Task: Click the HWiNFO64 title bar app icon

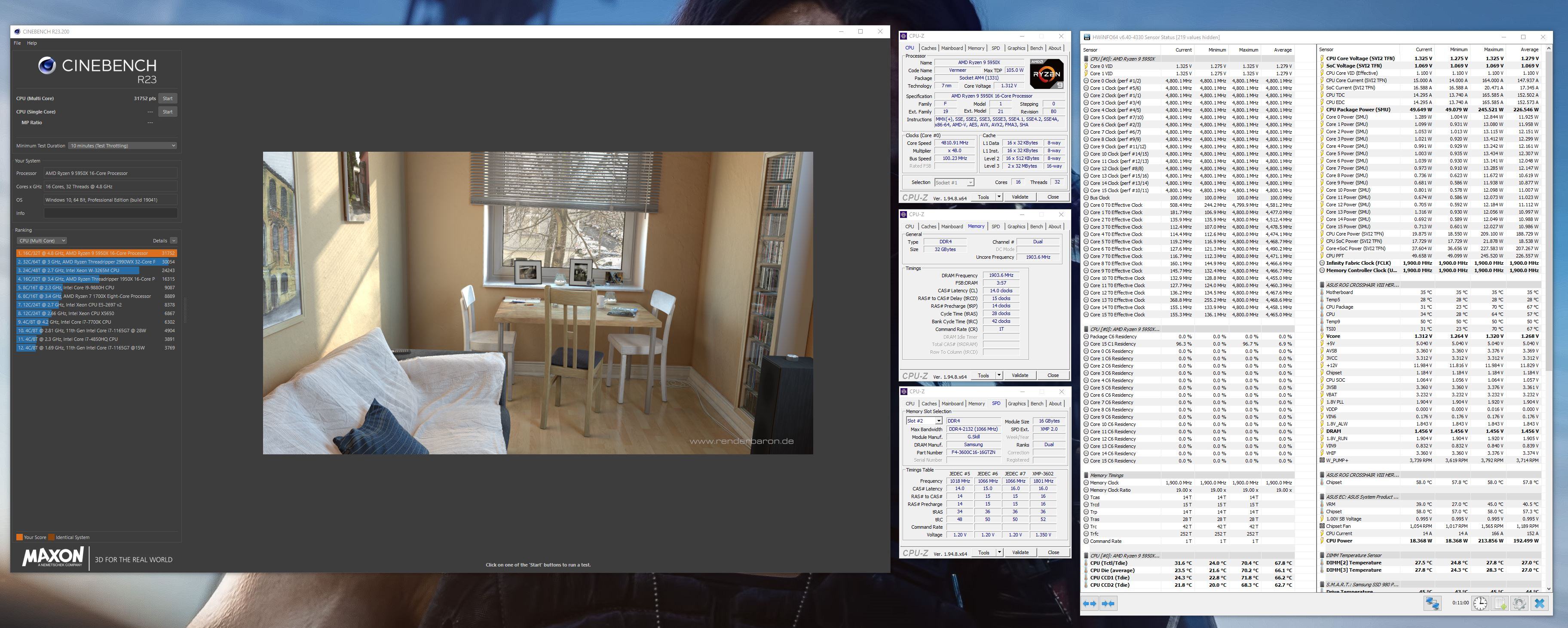Action: coord(1087,37)
